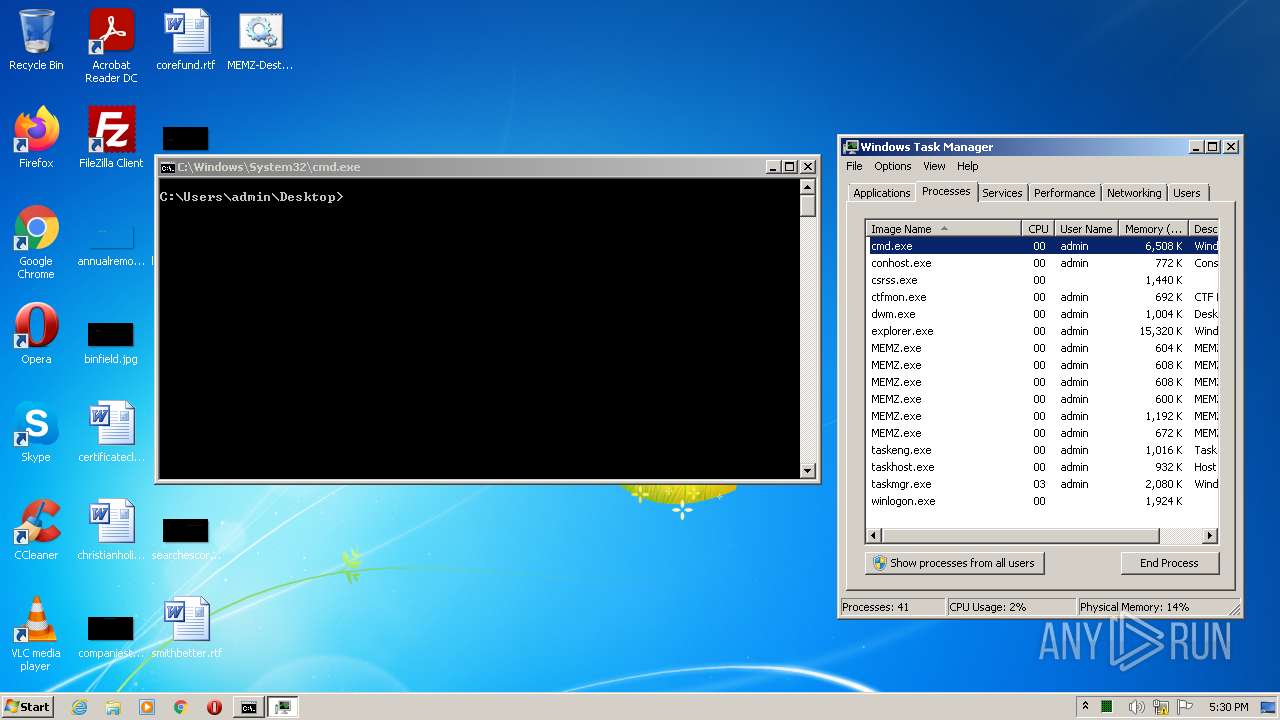Open Google Chrome desktop shortcut

coord(36,242)
